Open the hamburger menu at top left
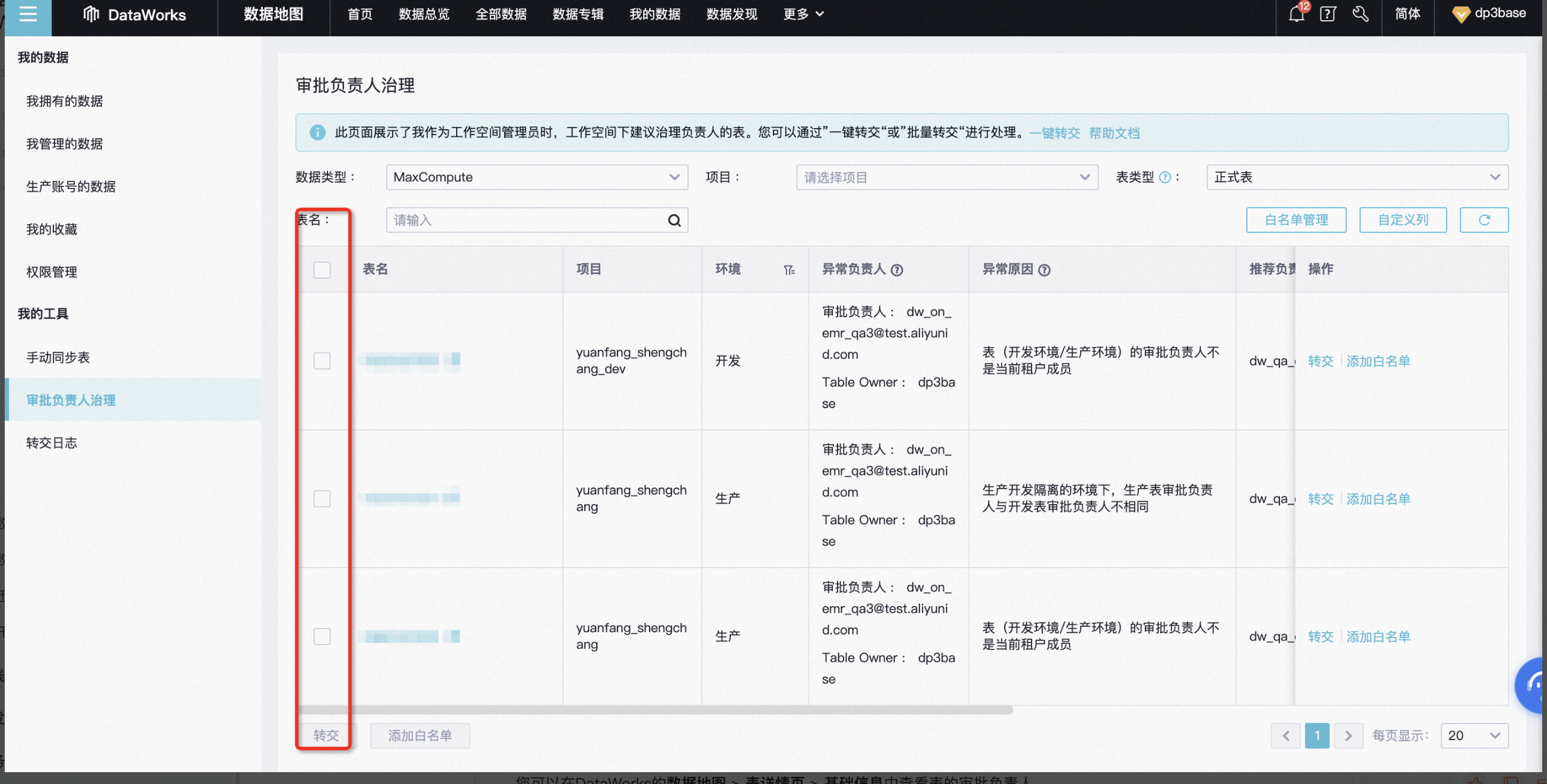The height and width of the screenshot is (784, 1547). 28,14
